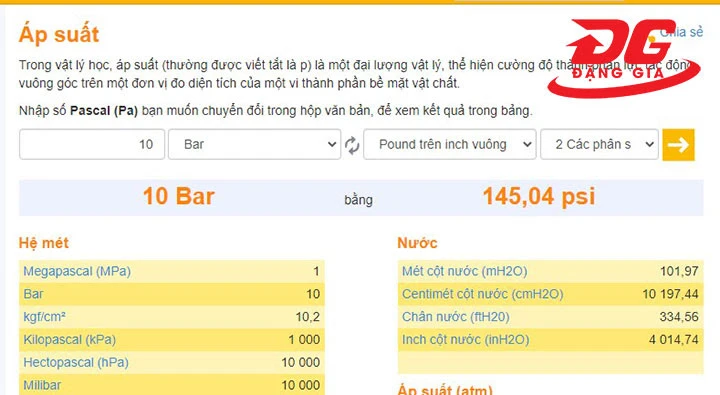Click the value 1 in Megapascal row
The height and width of the screenshot is (395, 720).
[x=316, y=271]
